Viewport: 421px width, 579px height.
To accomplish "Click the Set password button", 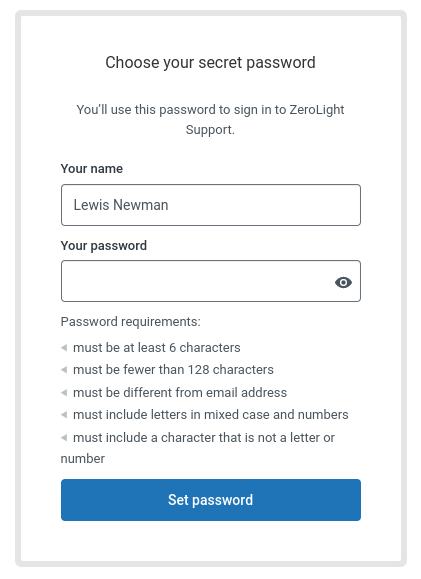I will click(211, 500).
